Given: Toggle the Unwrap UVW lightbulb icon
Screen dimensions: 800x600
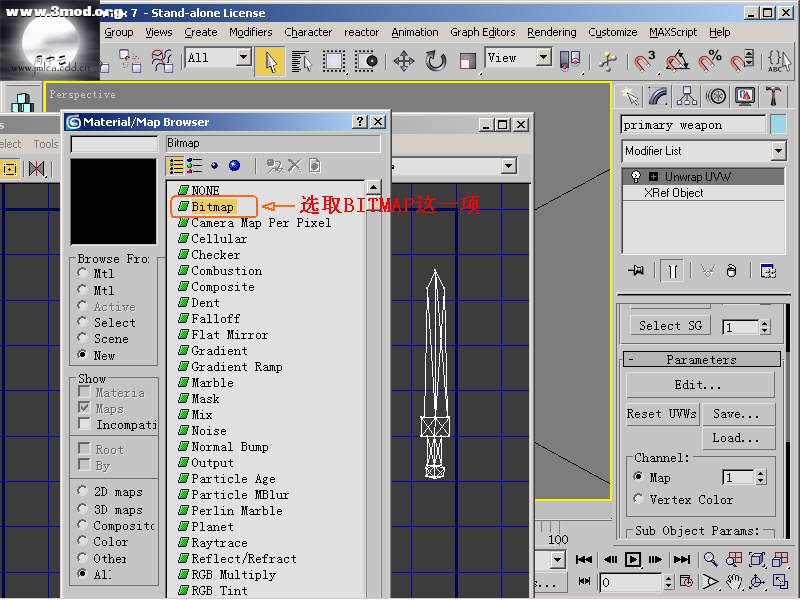Looking at the screenshot, I should (x=635, y=177).
